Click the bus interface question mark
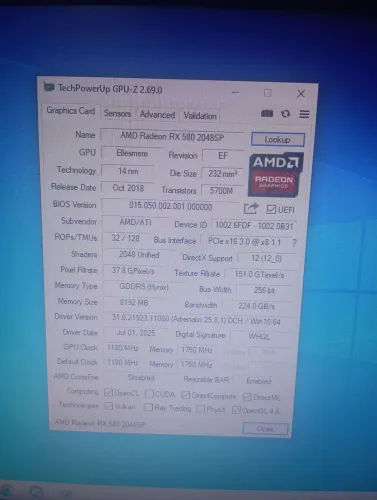The image size is (377, 500). pos(294,243)
